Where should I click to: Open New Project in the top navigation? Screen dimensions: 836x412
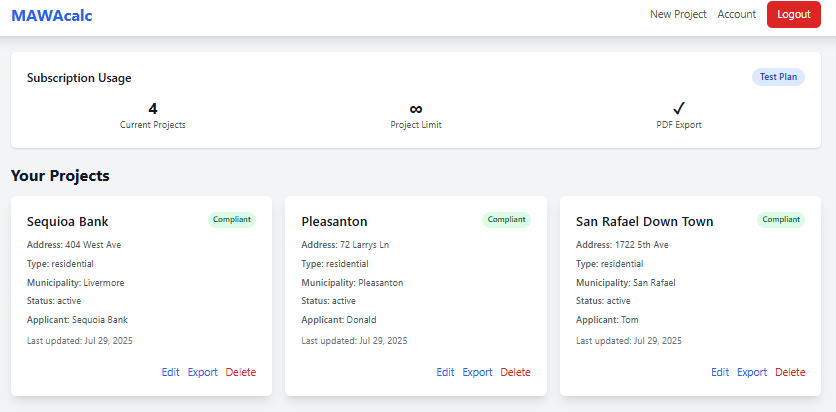[x=678, y=14]
